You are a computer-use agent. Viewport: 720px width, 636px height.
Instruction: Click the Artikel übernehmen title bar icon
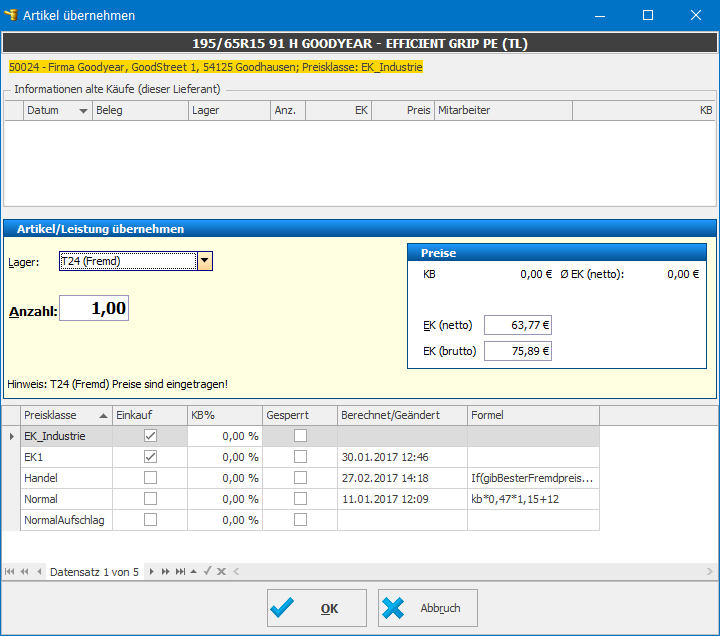pyautogui.click(x=11, y=15)
